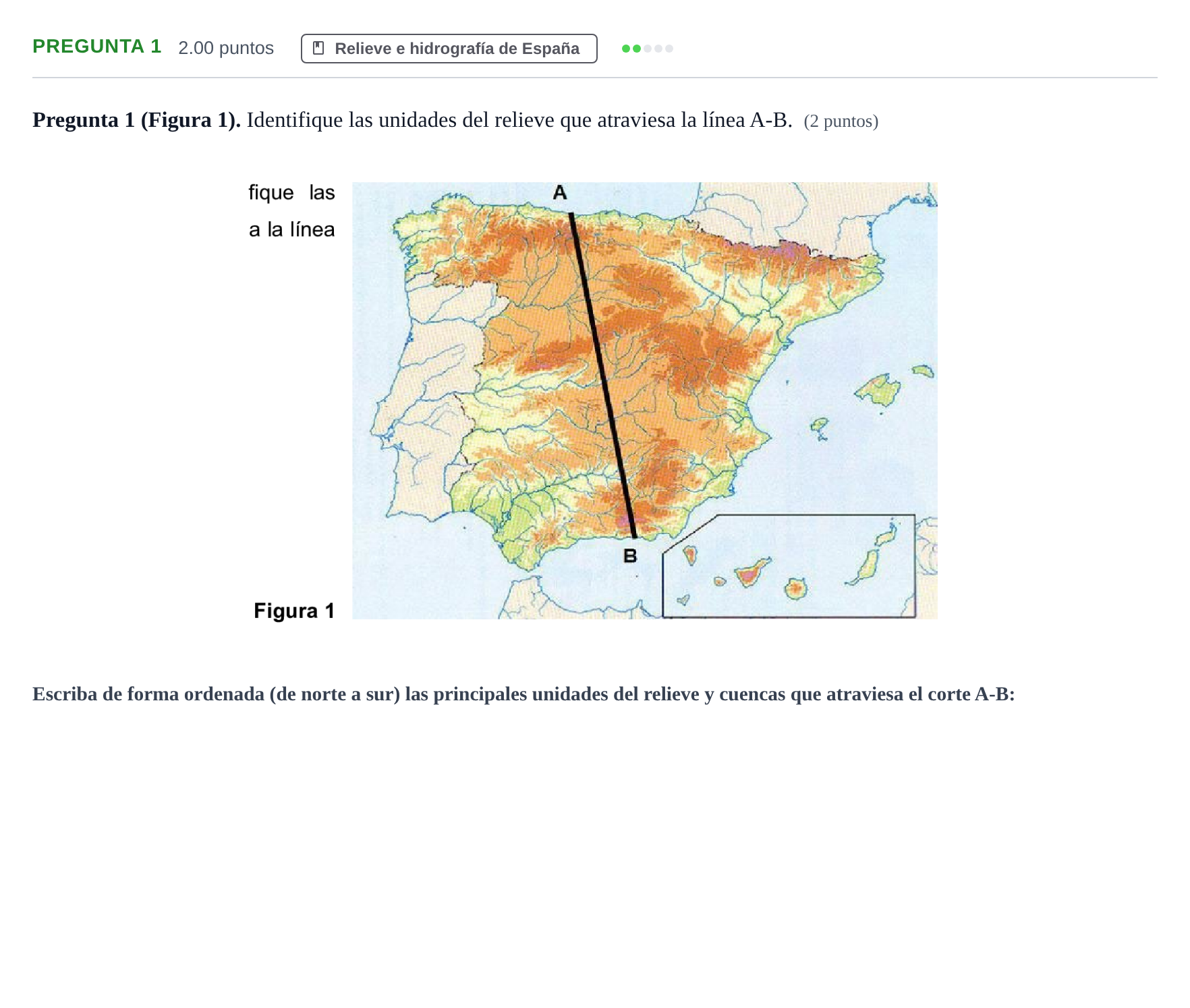
Task: Click the Canary Islands inset on the map
Action: [789, 566]
